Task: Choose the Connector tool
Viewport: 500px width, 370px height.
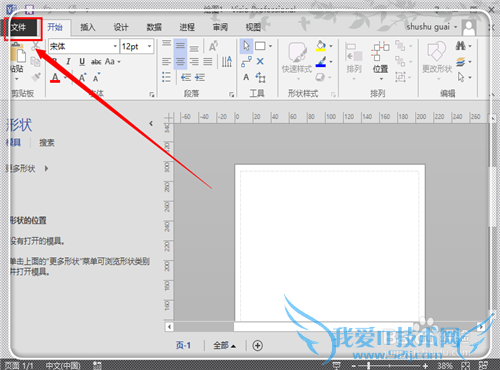Action: 246,62
